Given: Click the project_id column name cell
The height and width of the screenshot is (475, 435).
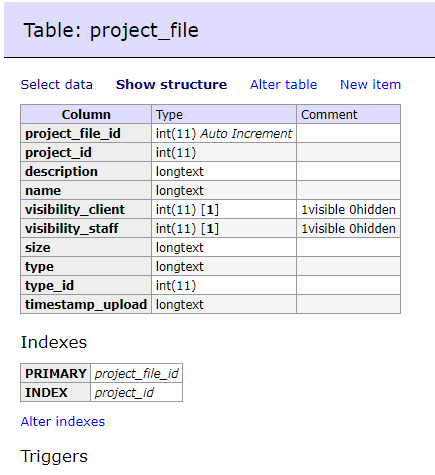Looking at the screenshot, I should tap(86, 153).
